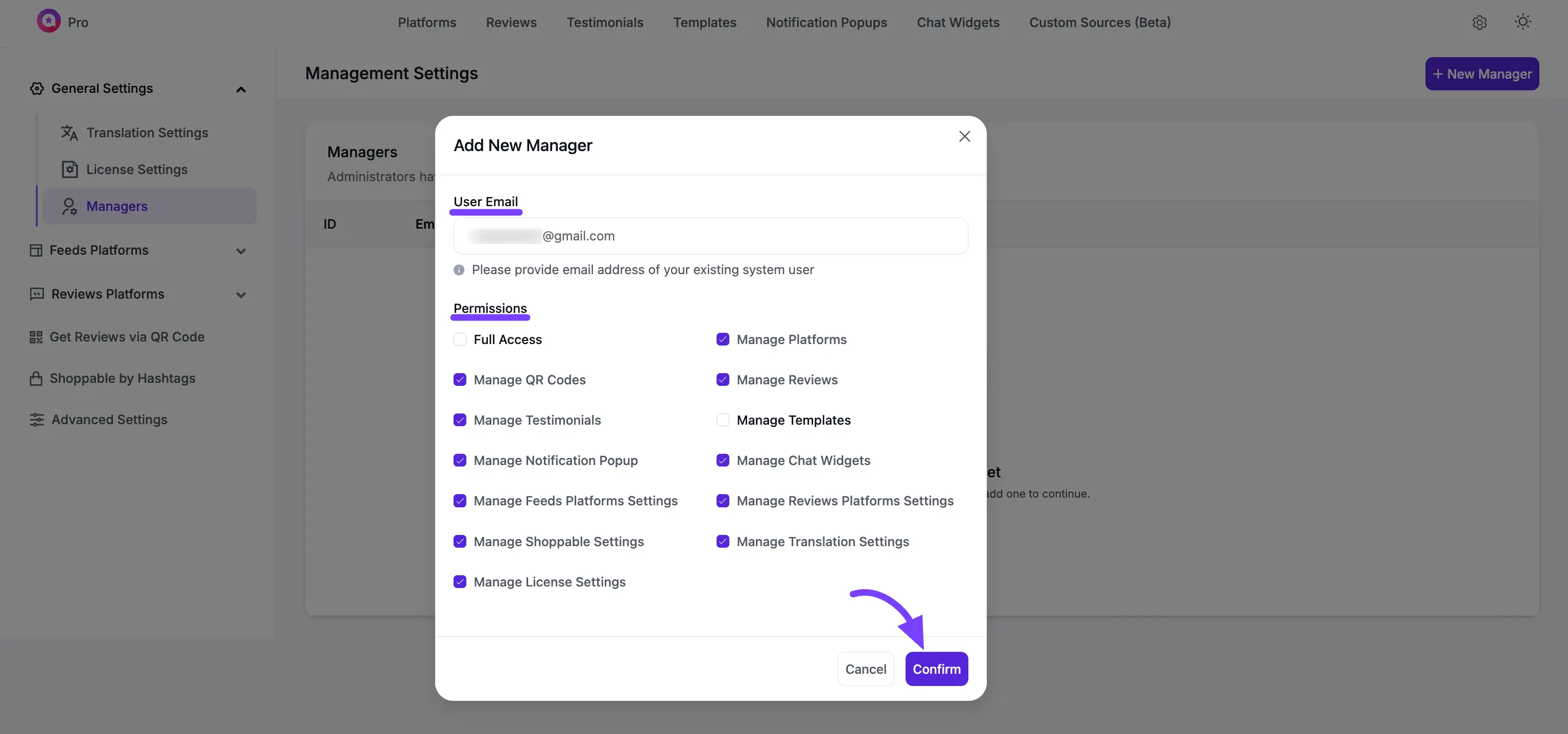The image size is (1568, 734).
Task: Click the User Email input field
Action: pos(710,236)
